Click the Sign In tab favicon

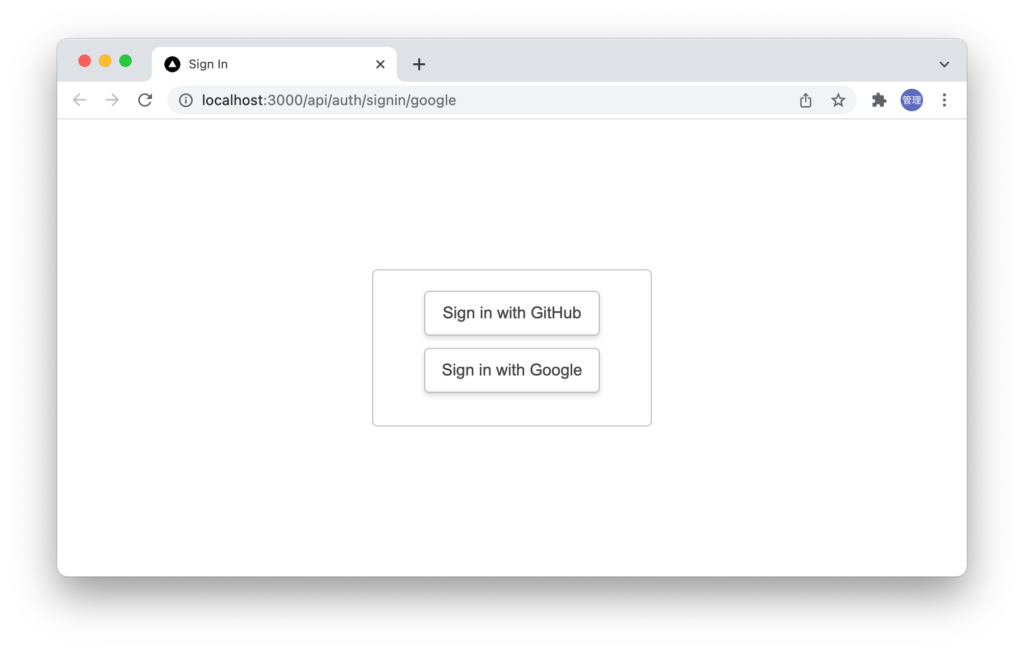click(x=172, y=64)
